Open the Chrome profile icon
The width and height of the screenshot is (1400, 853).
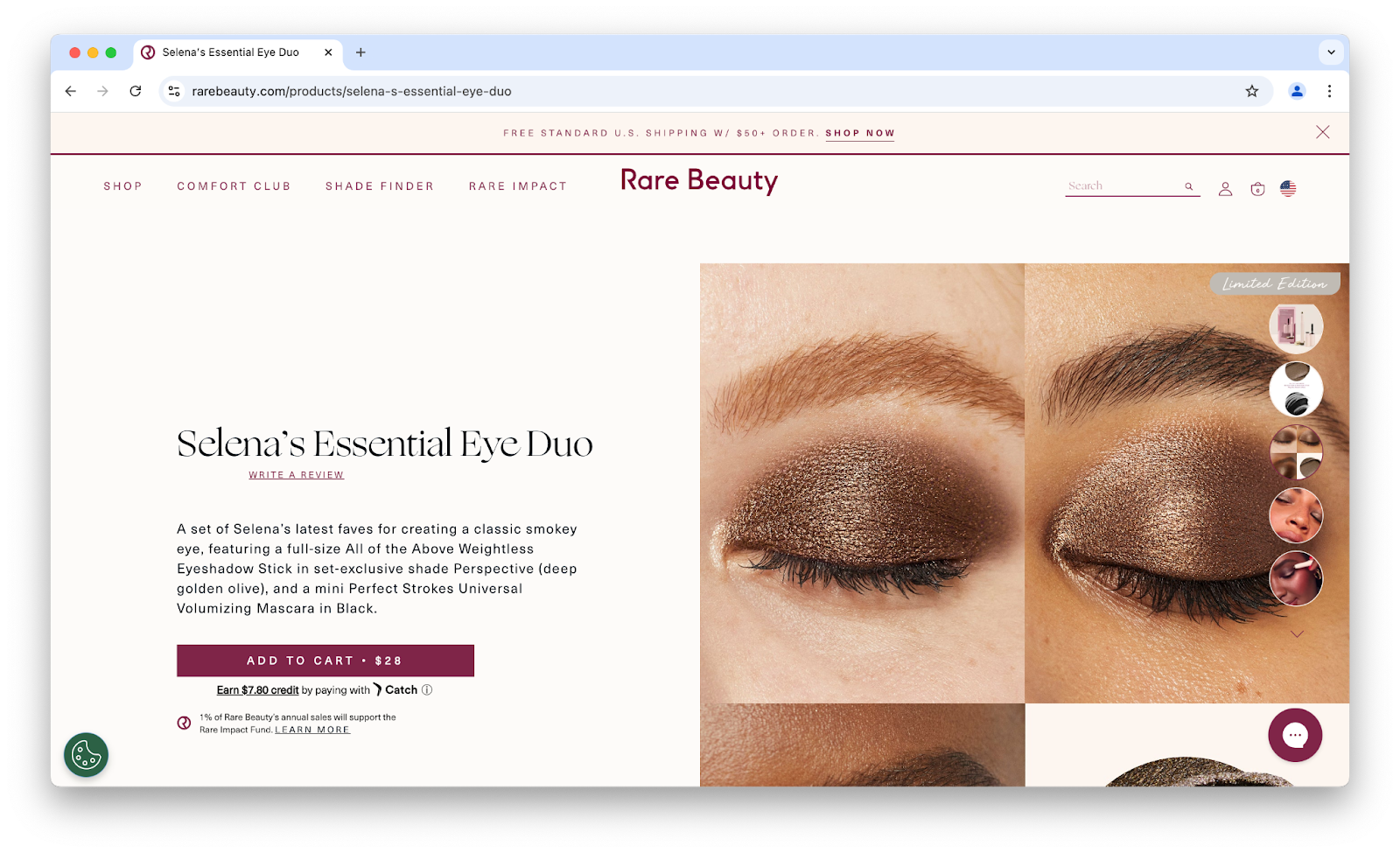[1297, 91]
